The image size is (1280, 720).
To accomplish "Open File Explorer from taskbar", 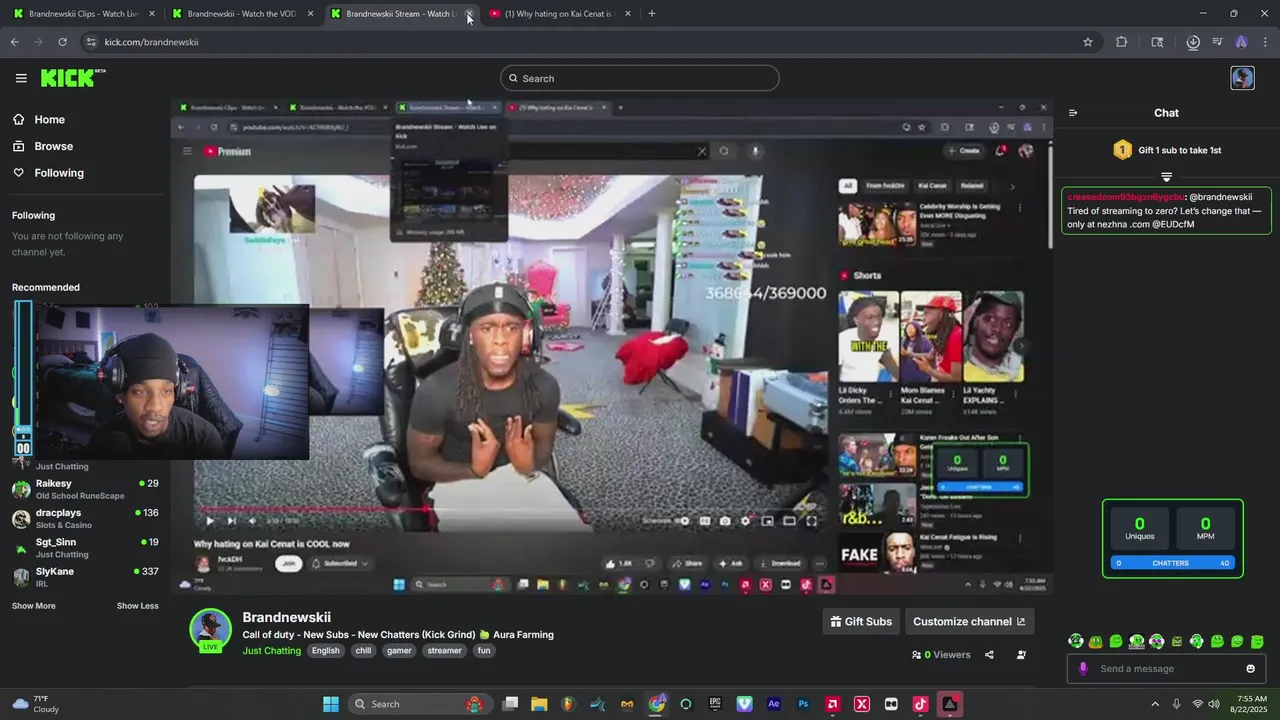I will point(539,704).
